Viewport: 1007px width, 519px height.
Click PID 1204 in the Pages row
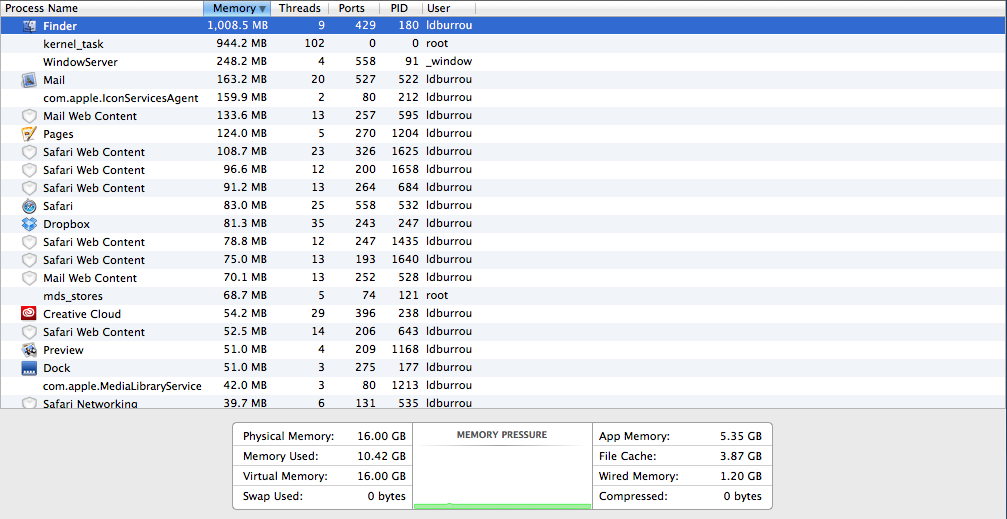tap(406, 134)
